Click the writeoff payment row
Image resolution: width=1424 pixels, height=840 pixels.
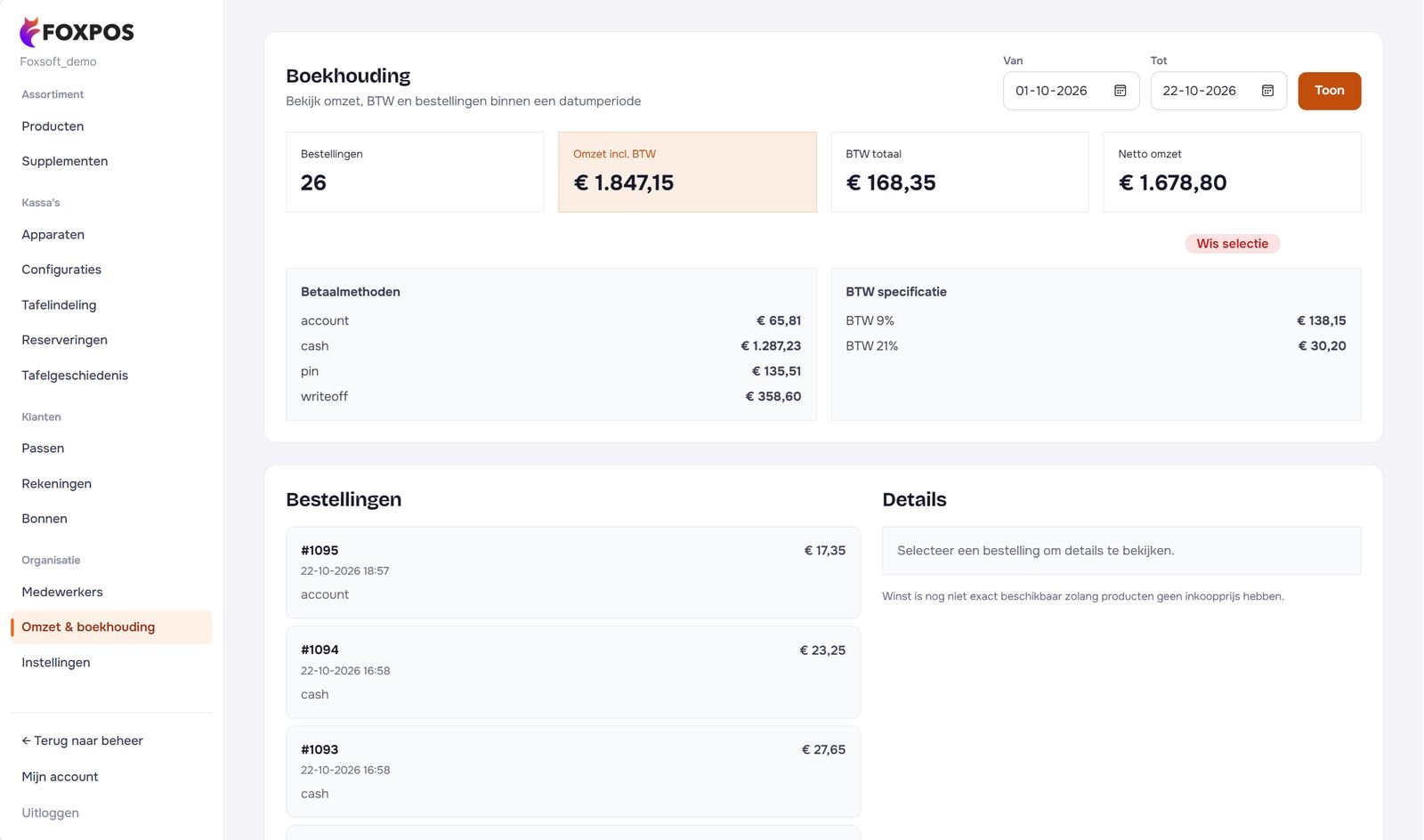point(551,397)
